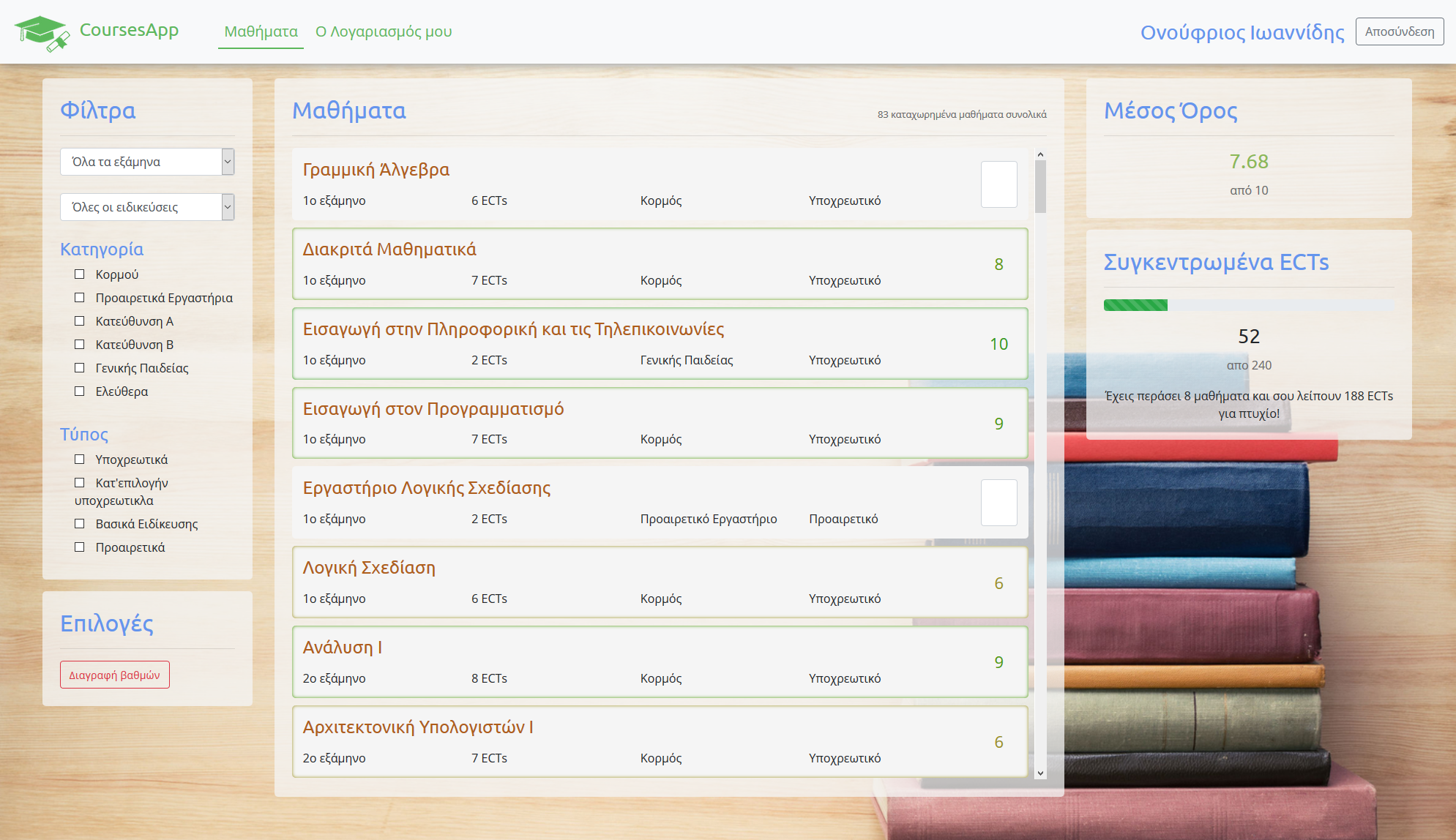Viewport: 1456px width, 840px height.
Task: Click scrollbar up arrow in courses list
Action: point(1040,155)
